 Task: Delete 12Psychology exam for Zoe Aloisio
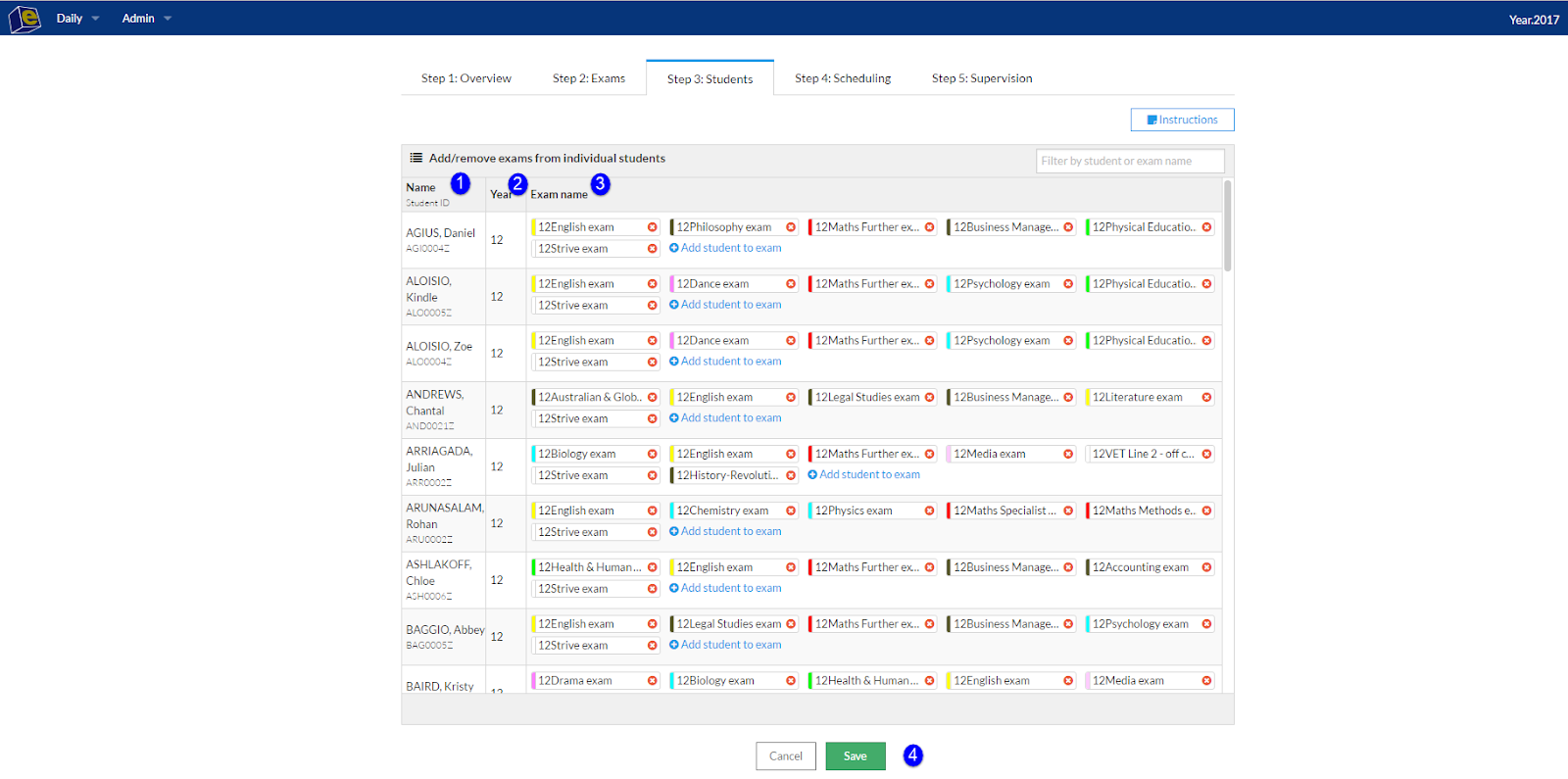coord(1068,341)
